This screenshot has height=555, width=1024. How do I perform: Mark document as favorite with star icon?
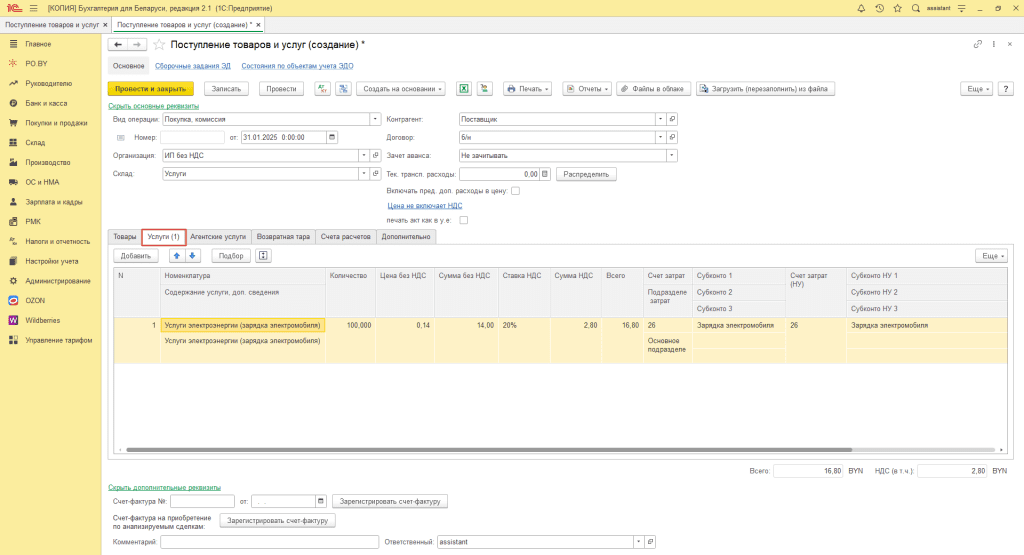pos(159,45)
